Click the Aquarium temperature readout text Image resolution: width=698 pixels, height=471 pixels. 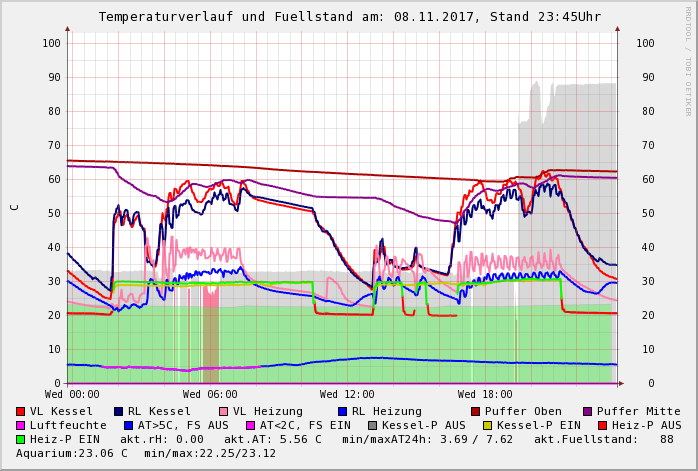click(72, 453)
